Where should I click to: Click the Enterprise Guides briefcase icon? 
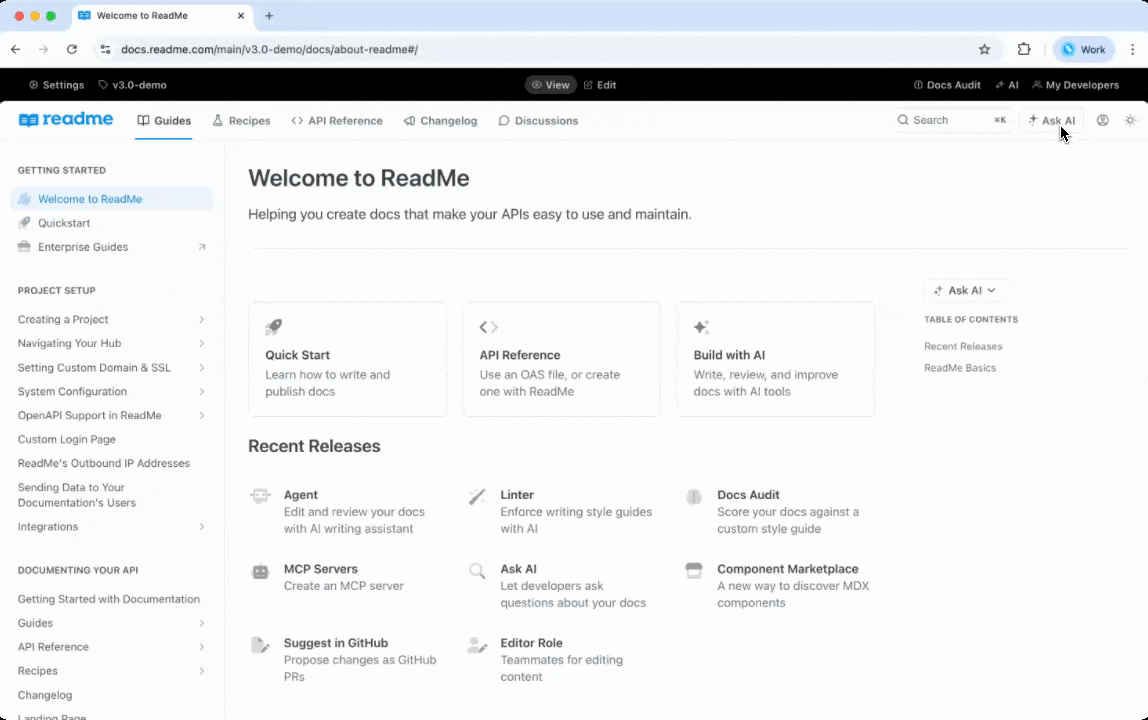(24, 247)
